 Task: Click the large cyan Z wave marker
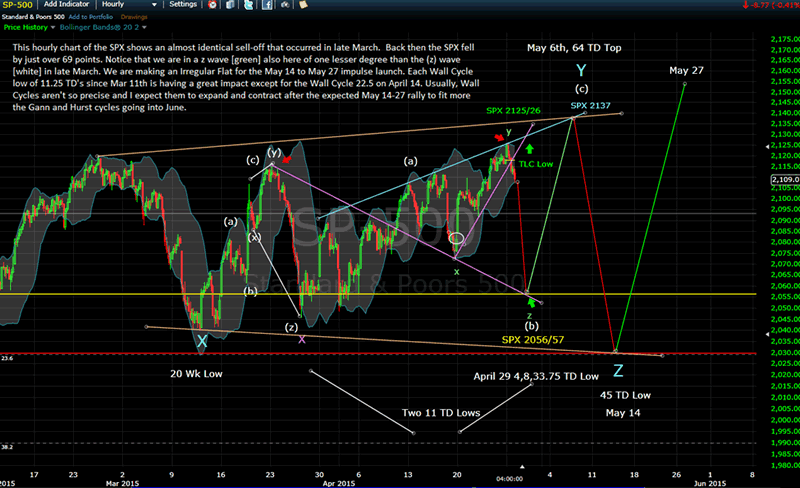[619, 372]
